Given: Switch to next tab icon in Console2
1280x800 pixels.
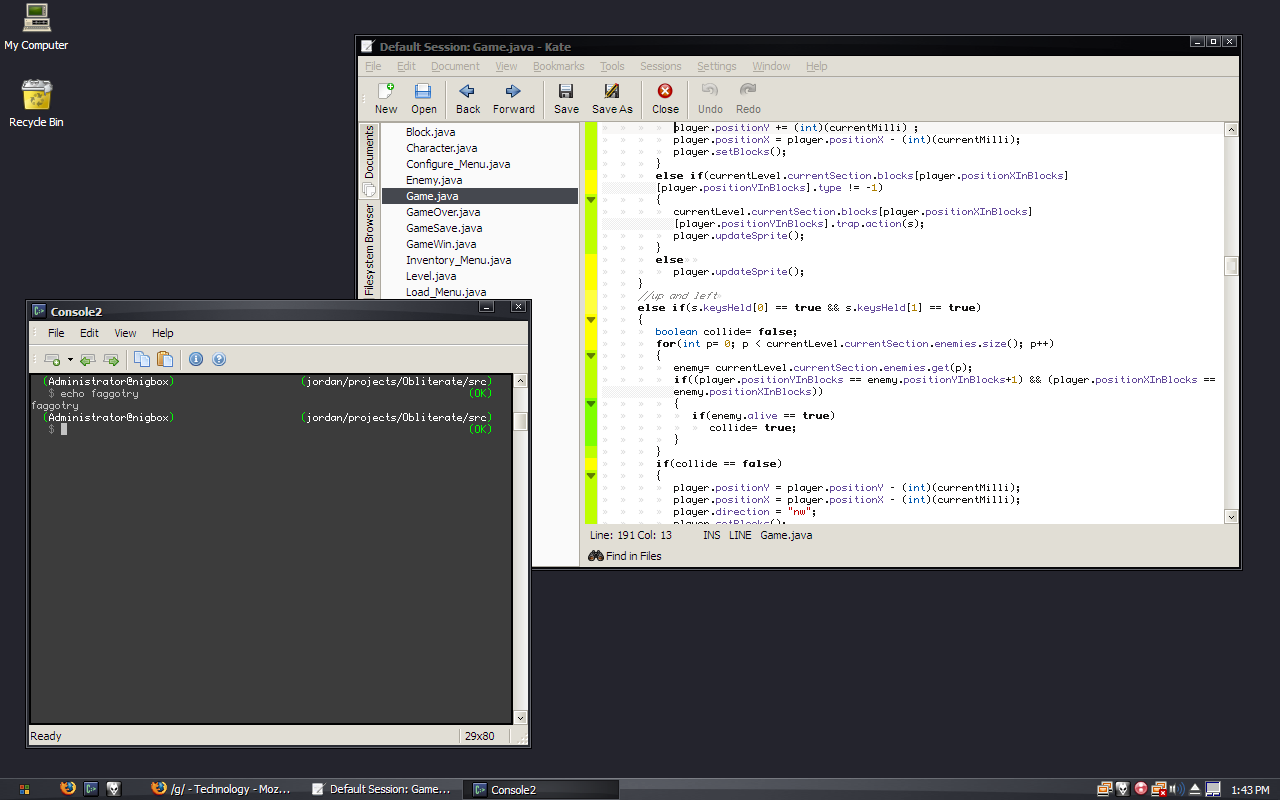Looking at the screenshot, I should [111, 360].
